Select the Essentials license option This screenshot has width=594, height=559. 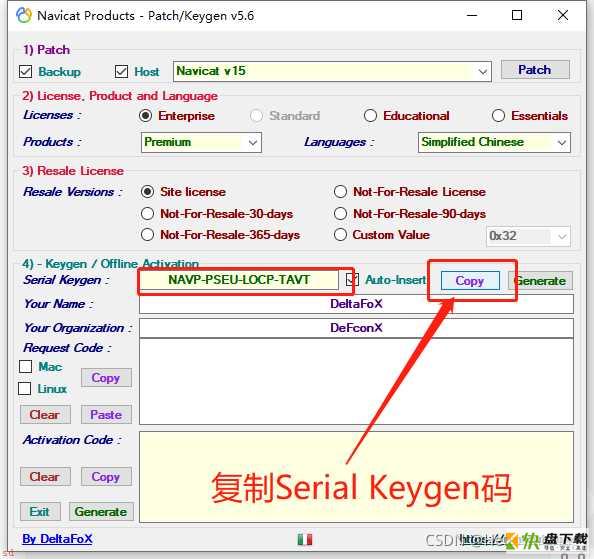point(498,116)
